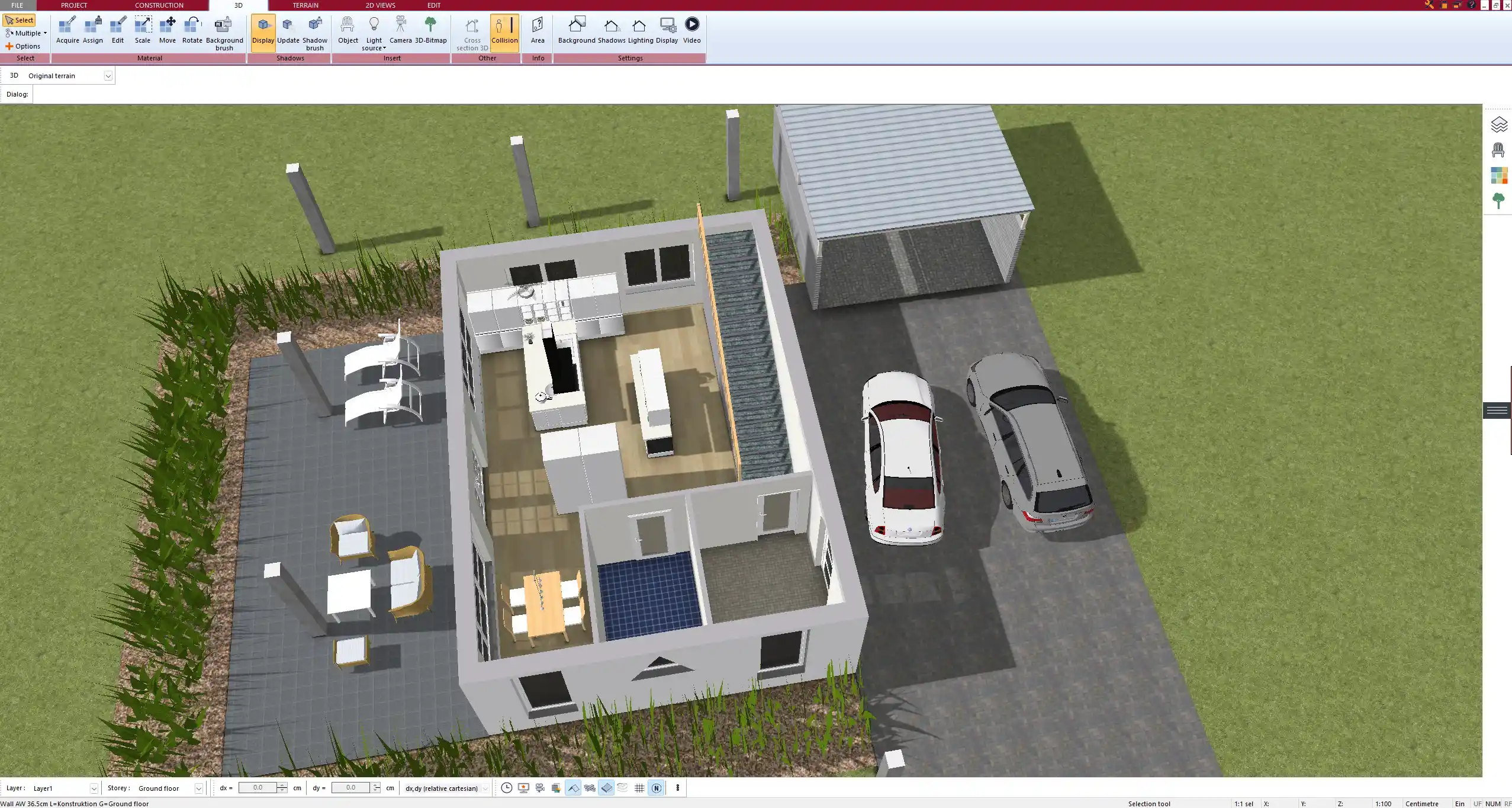1512x808 pixels.
Task: Insert a 3D Object
Action: click(x=348, y=31)
